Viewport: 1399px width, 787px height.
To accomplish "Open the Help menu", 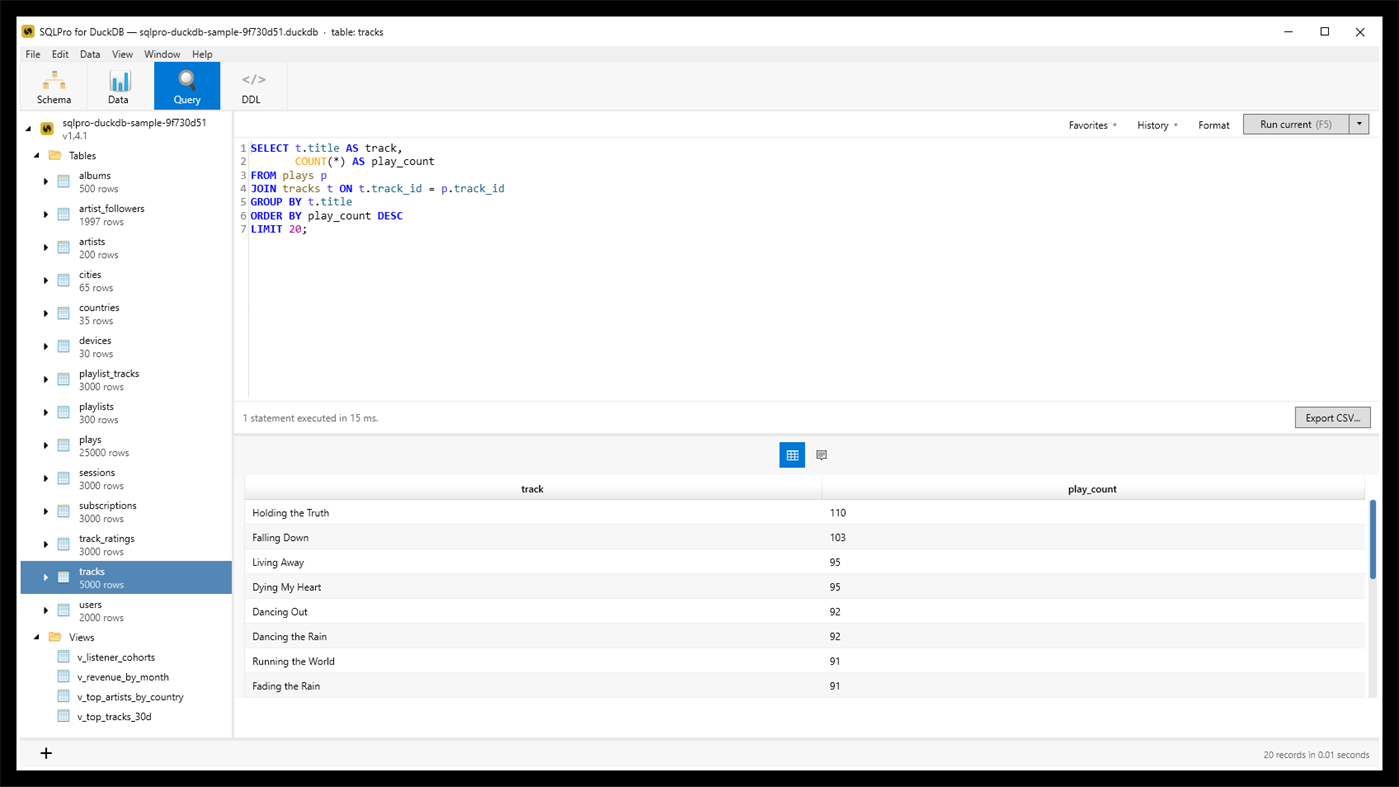I will [x=202, y=54].
